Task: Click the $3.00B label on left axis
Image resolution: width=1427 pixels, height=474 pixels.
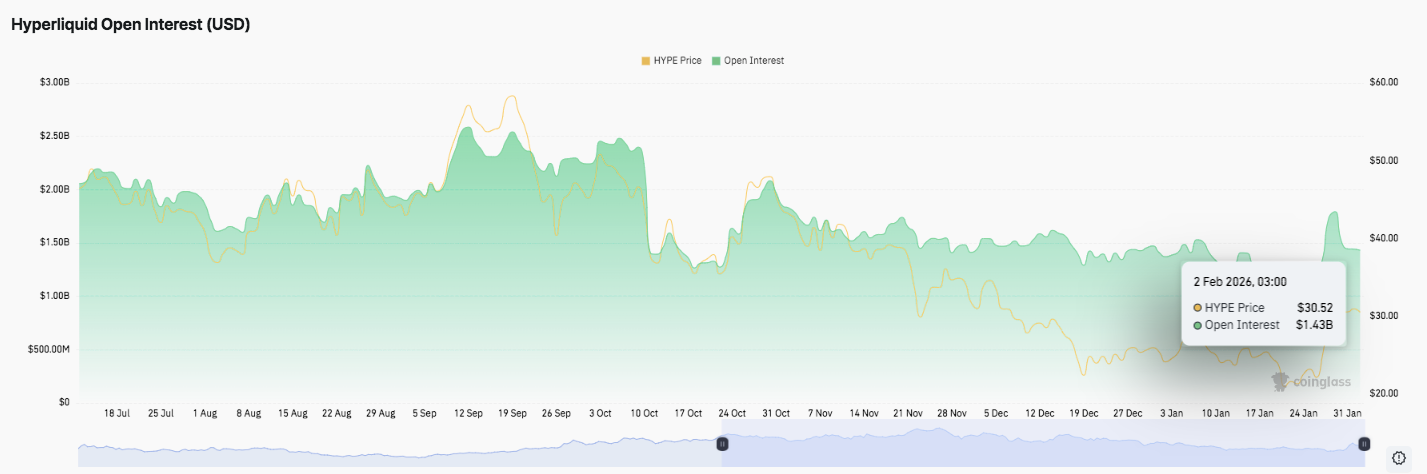Action: pyautogui.click(x=53, y=82)
